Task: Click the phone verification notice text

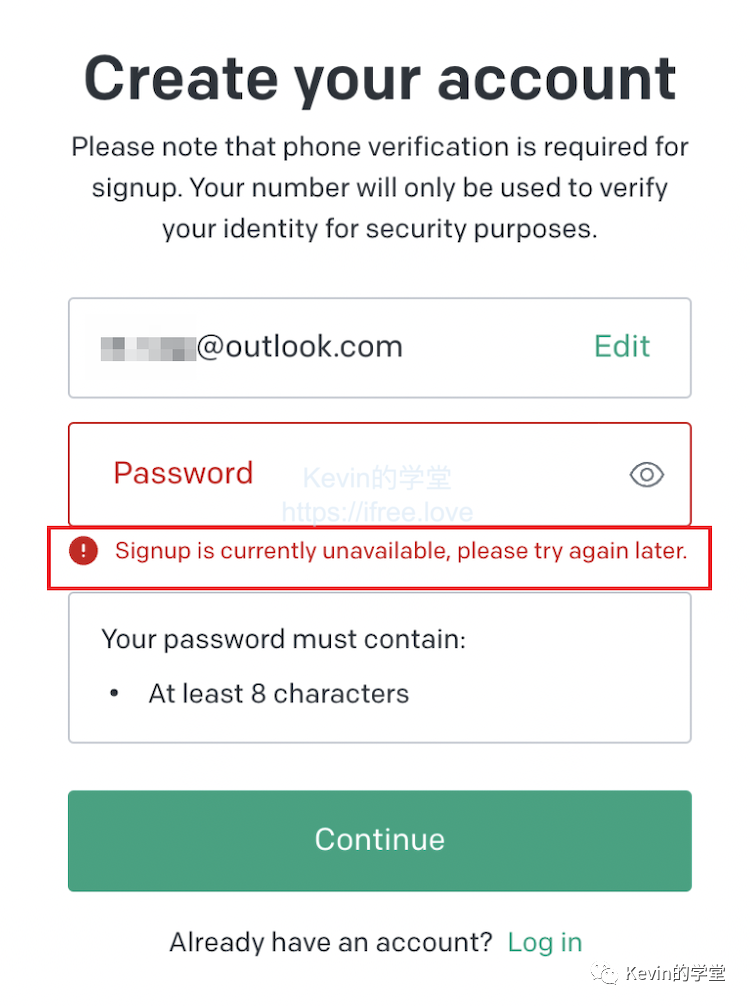Action: tap(380, 148)
